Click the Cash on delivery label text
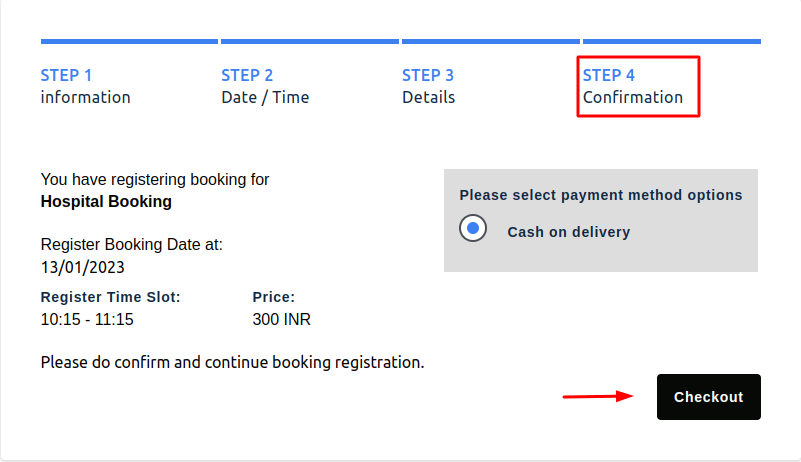801x462 pixels. [x=569, y=232]
